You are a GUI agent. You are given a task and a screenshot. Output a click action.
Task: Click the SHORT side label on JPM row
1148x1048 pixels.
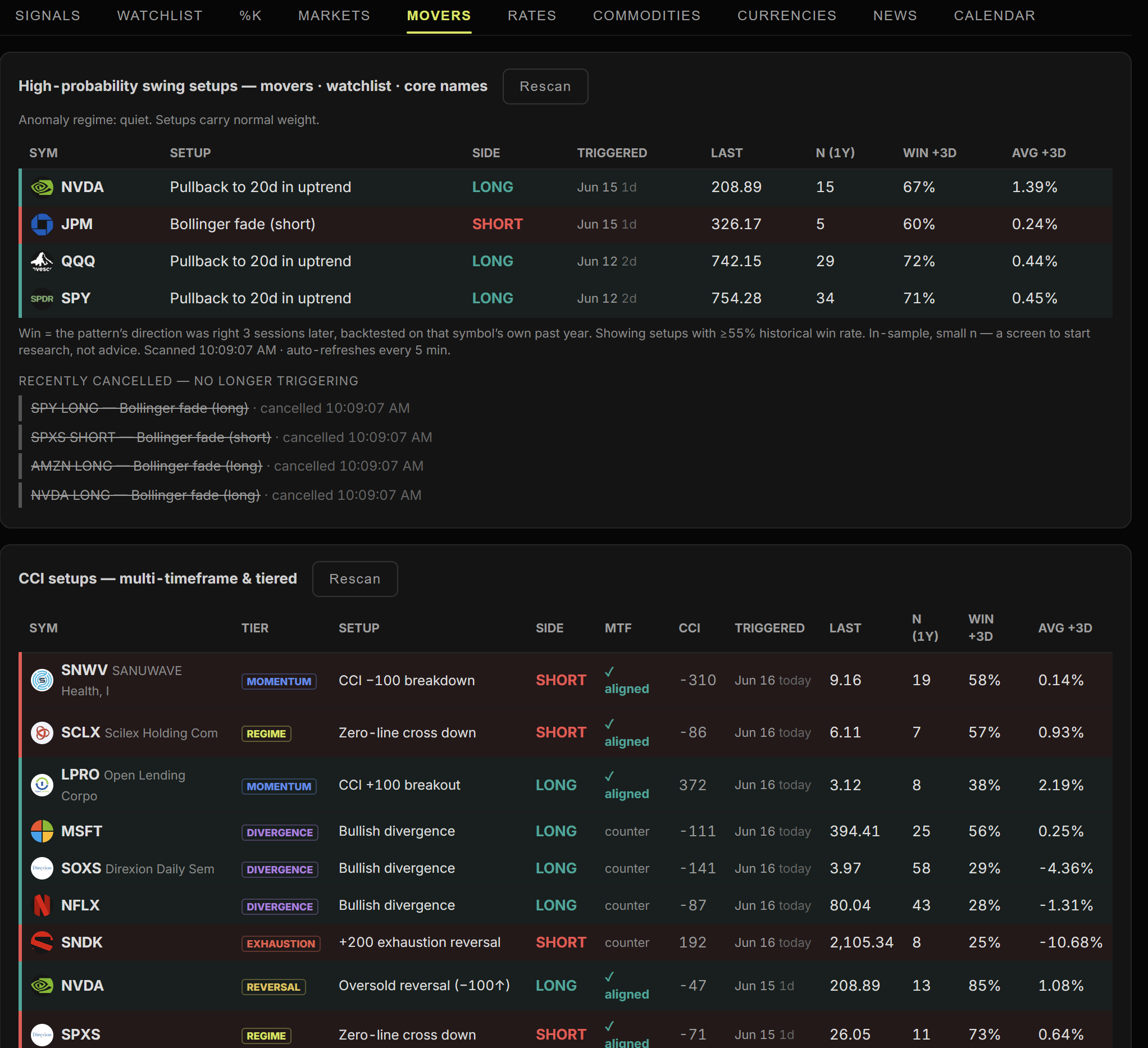tap(497, 225)
